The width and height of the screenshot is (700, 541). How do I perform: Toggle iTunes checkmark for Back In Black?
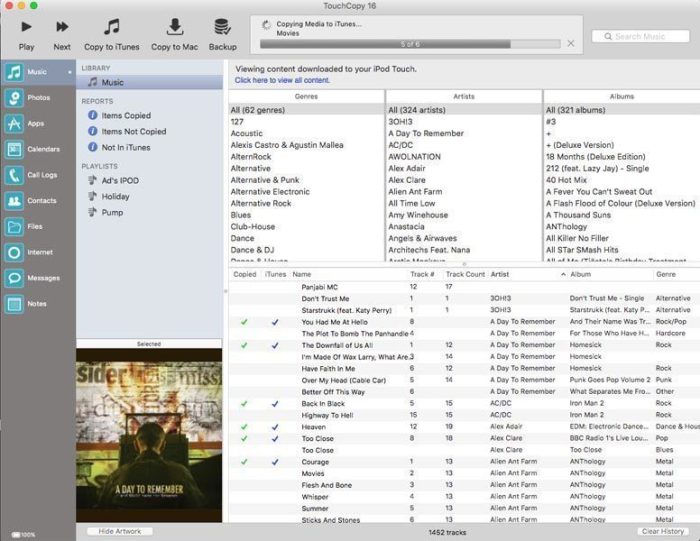click(275, 403)
